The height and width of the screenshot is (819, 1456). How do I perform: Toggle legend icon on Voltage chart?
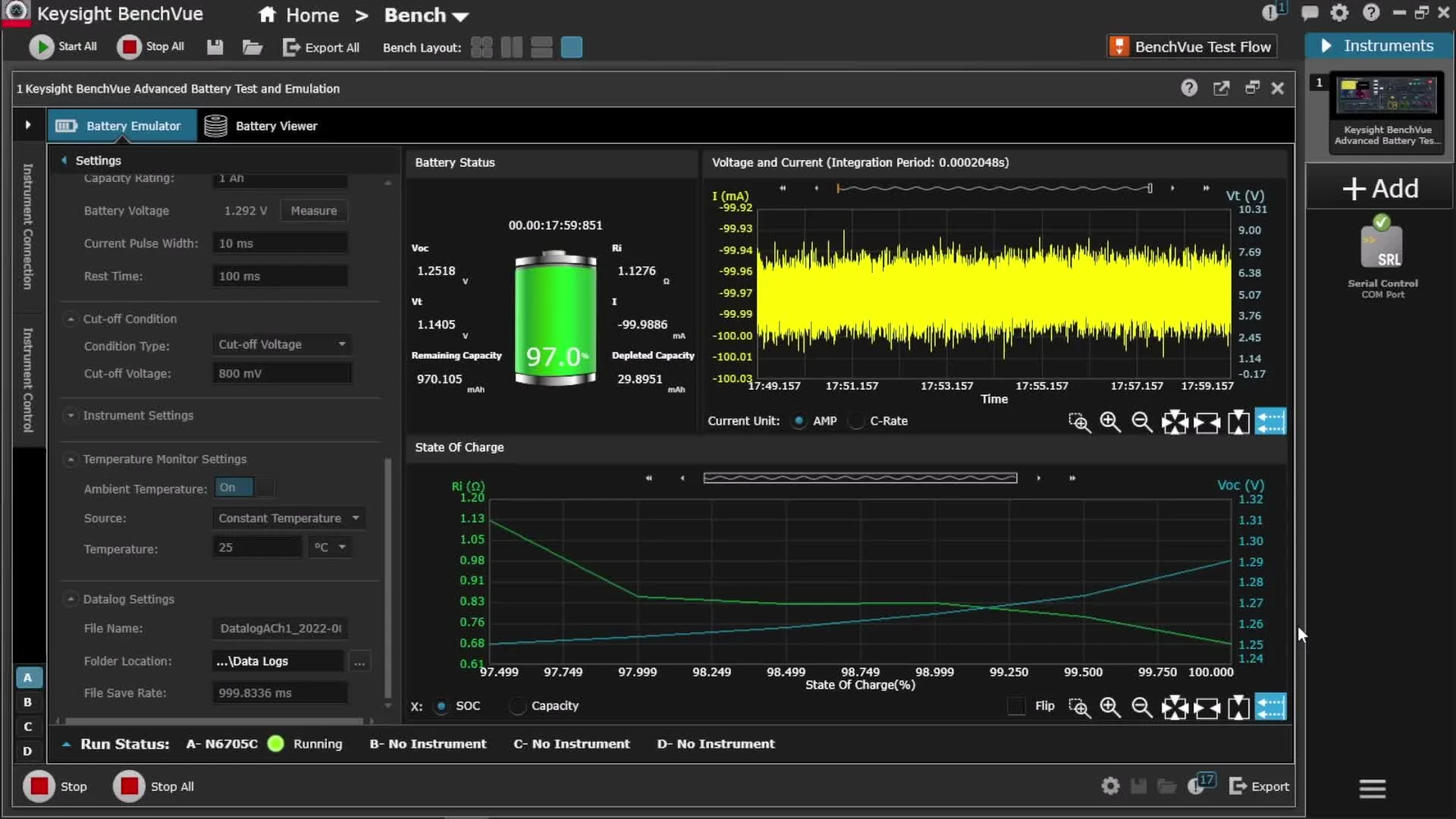[1271, 422]
